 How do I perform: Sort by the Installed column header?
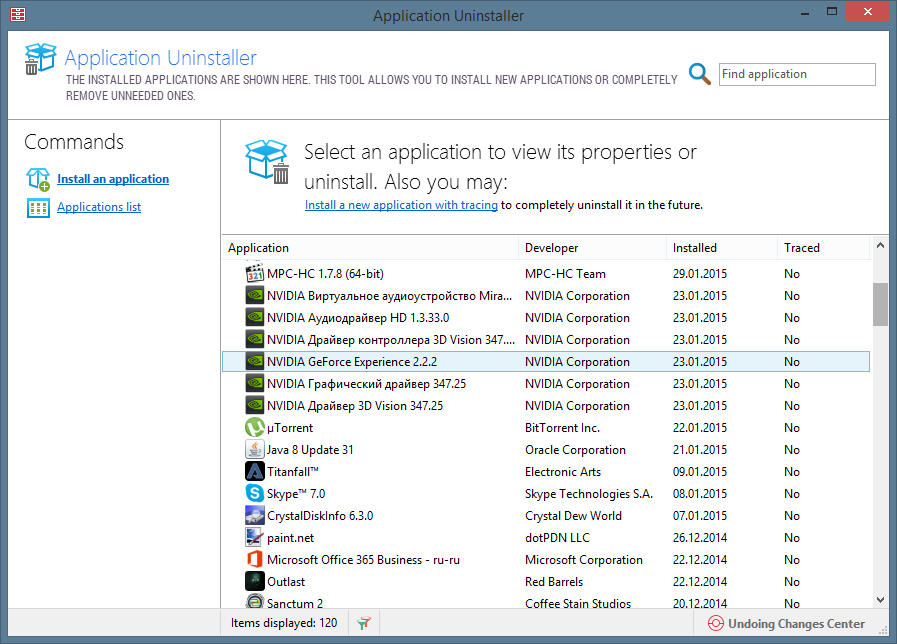(x=721, y=248)
